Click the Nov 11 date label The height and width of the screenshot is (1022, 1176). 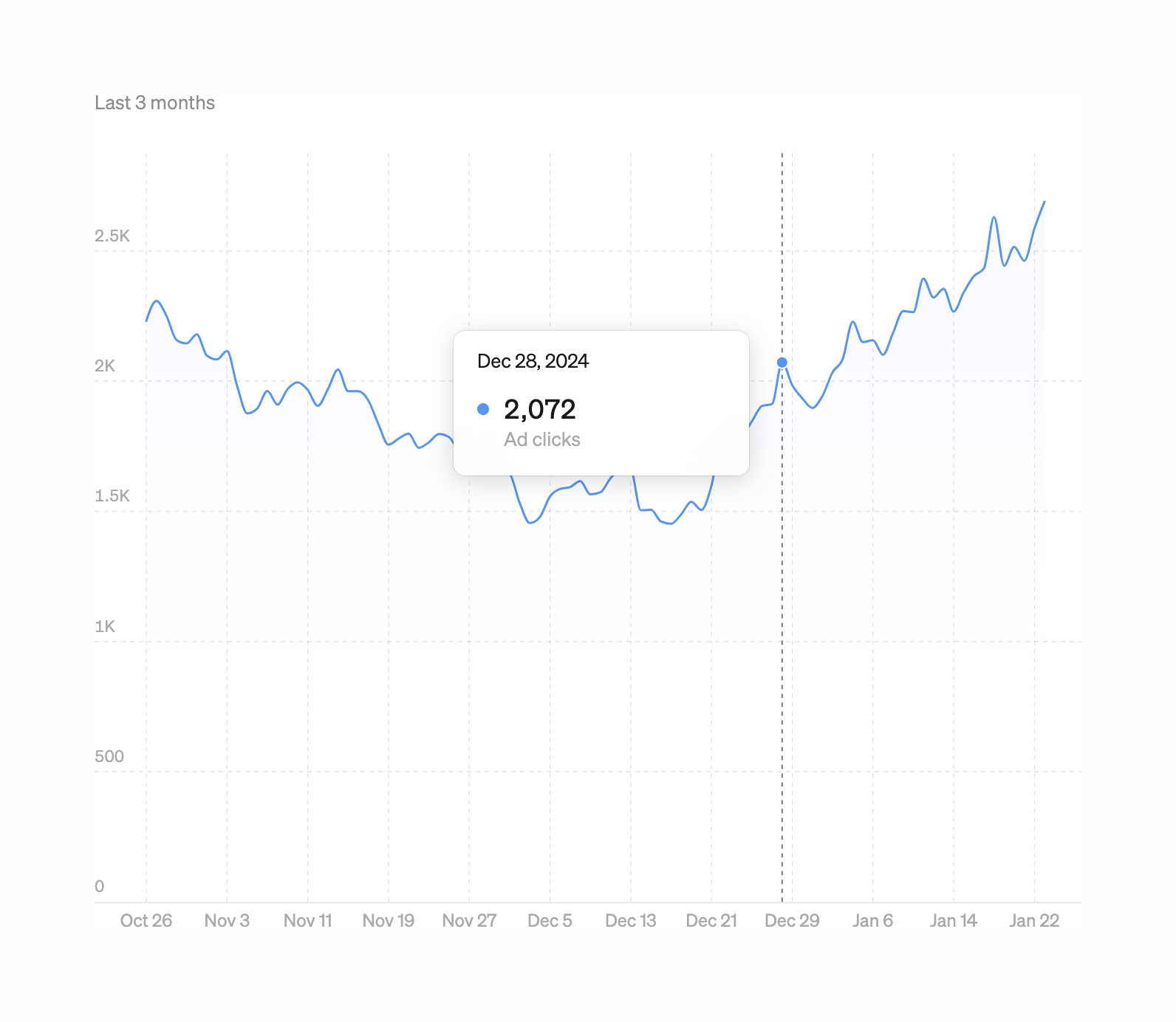pyautogui.click(x=308, y=921)
